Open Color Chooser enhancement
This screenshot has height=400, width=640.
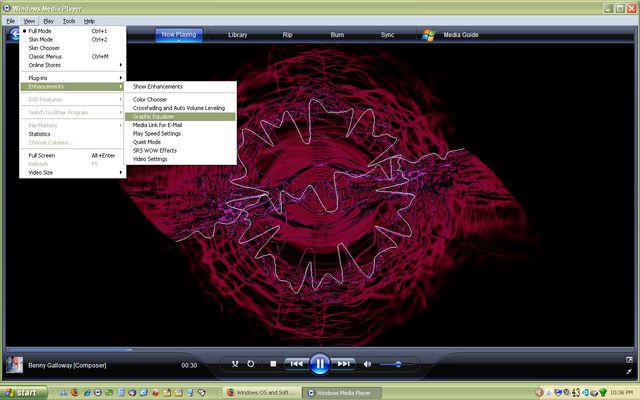[x=180, y=100]
